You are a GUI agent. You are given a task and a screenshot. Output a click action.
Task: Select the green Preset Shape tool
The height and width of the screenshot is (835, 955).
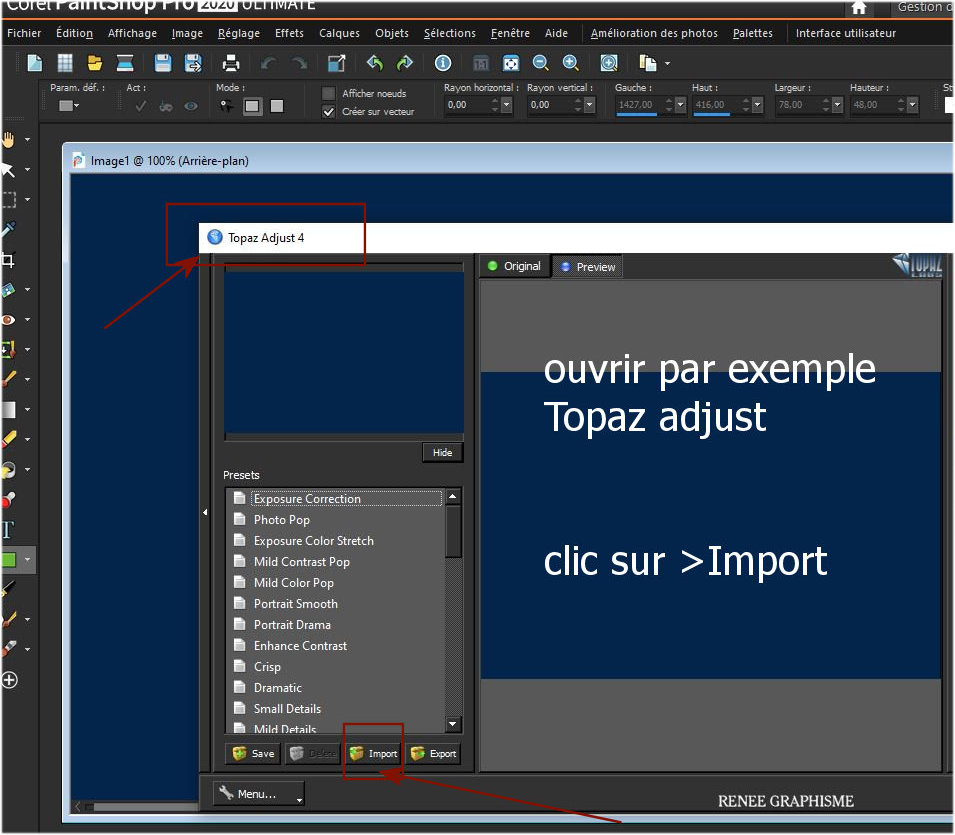[x=9, y=559]
